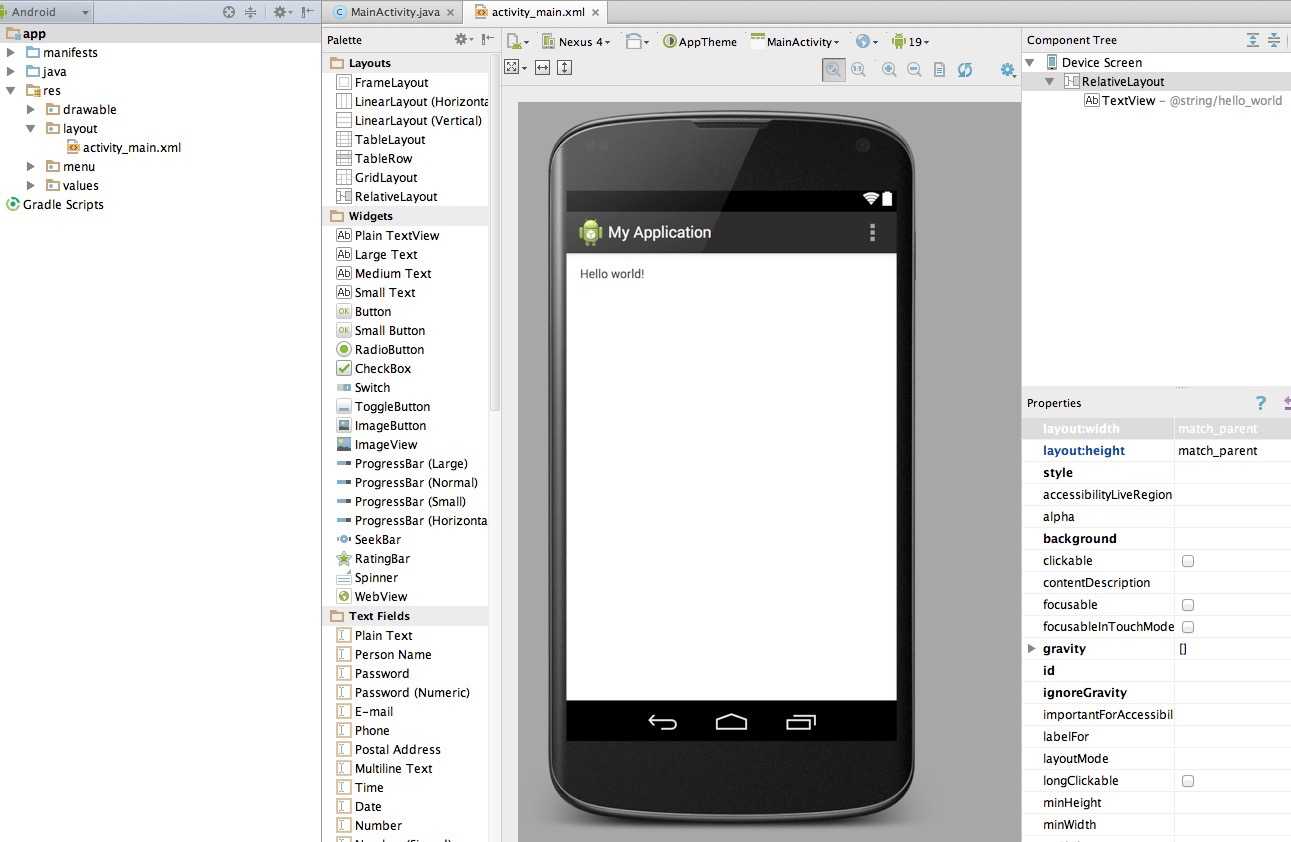Screen dimensions: 1291x842
Task: Toggle fill width button in designer toolbar
Action: tap(542, 67)
